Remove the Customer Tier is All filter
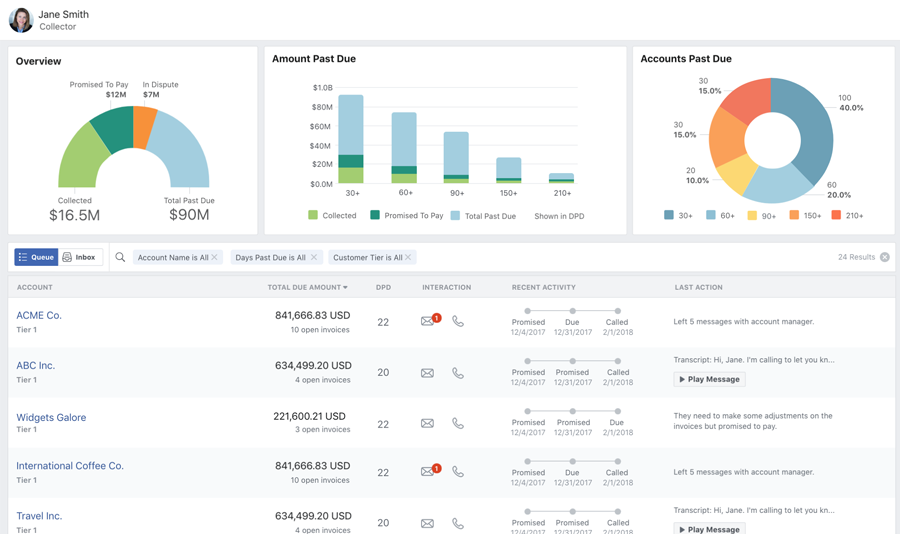Viewport: 900px width, 534px height. 409,257
